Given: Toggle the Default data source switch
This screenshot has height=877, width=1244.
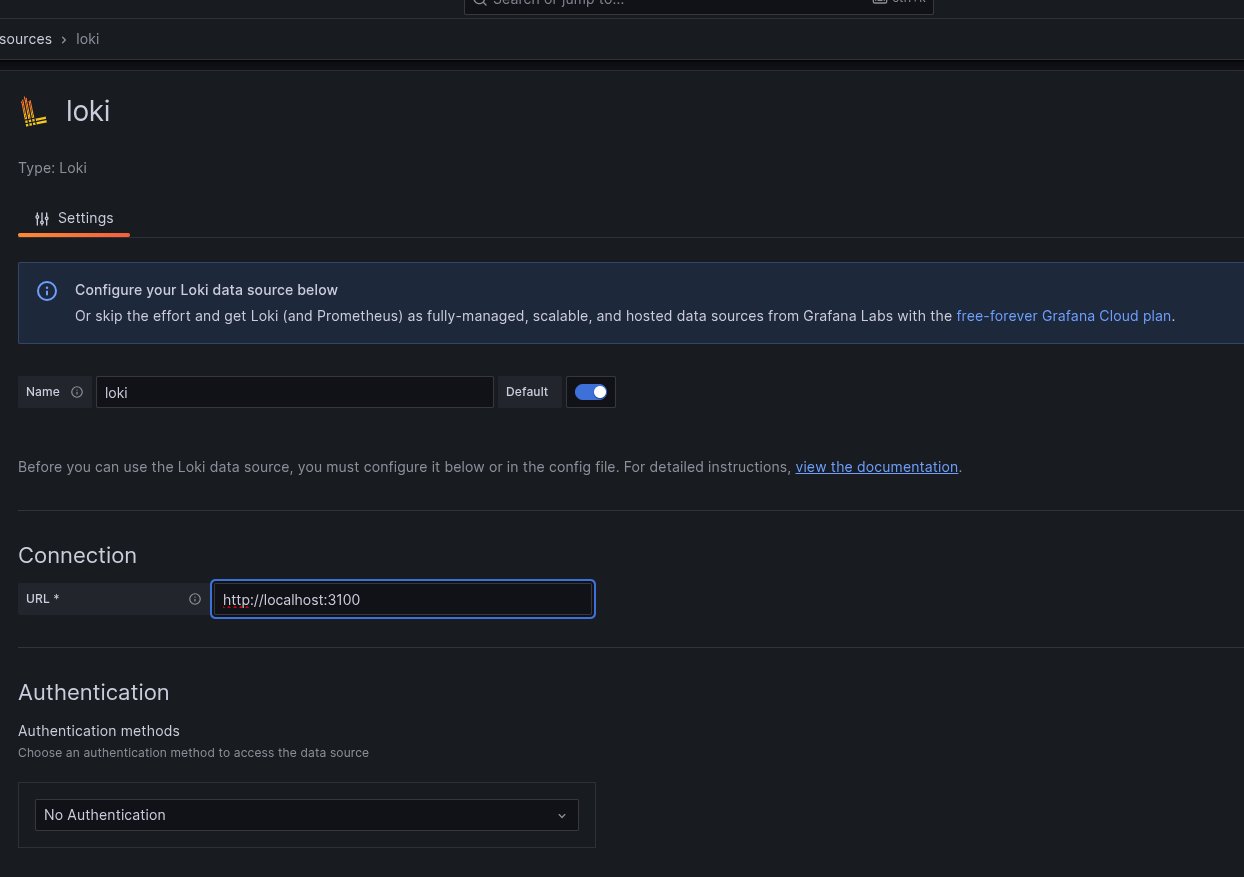Looking at the screenshot, I should click(x=591, y=392).
